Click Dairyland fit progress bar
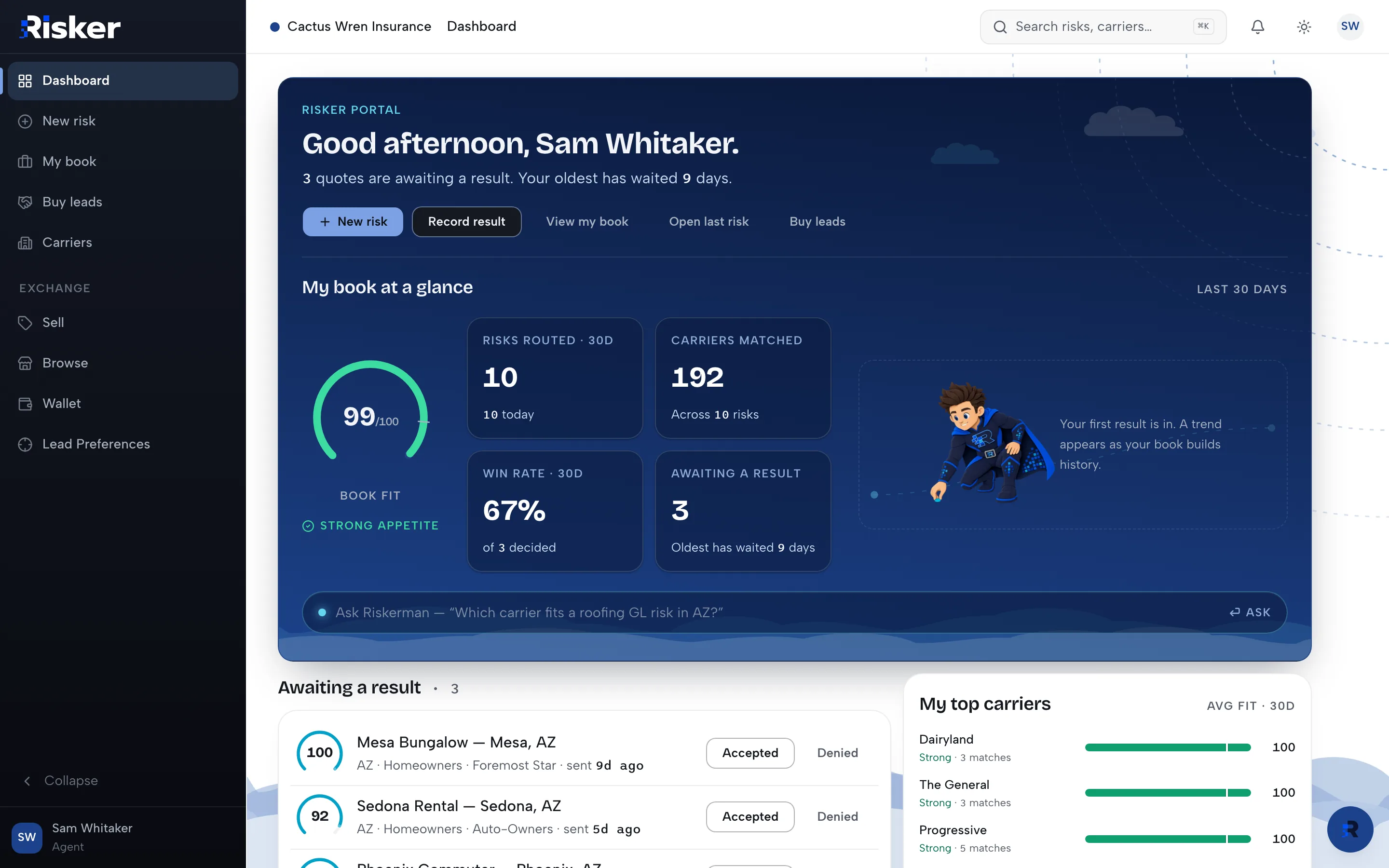Screen dimensions: 1389x868 (1168, 747)
